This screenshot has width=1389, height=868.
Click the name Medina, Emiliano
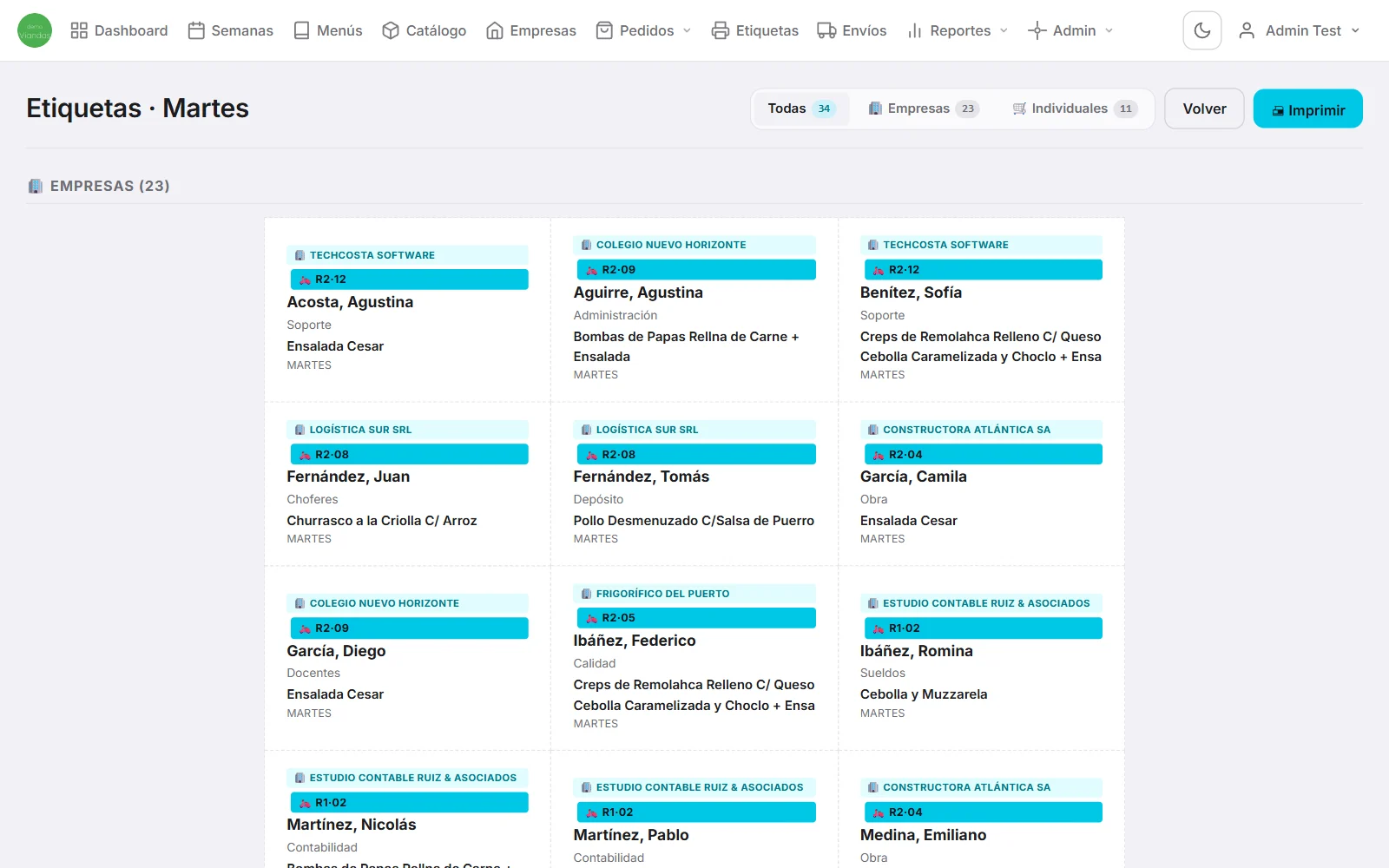click(923, 835)
